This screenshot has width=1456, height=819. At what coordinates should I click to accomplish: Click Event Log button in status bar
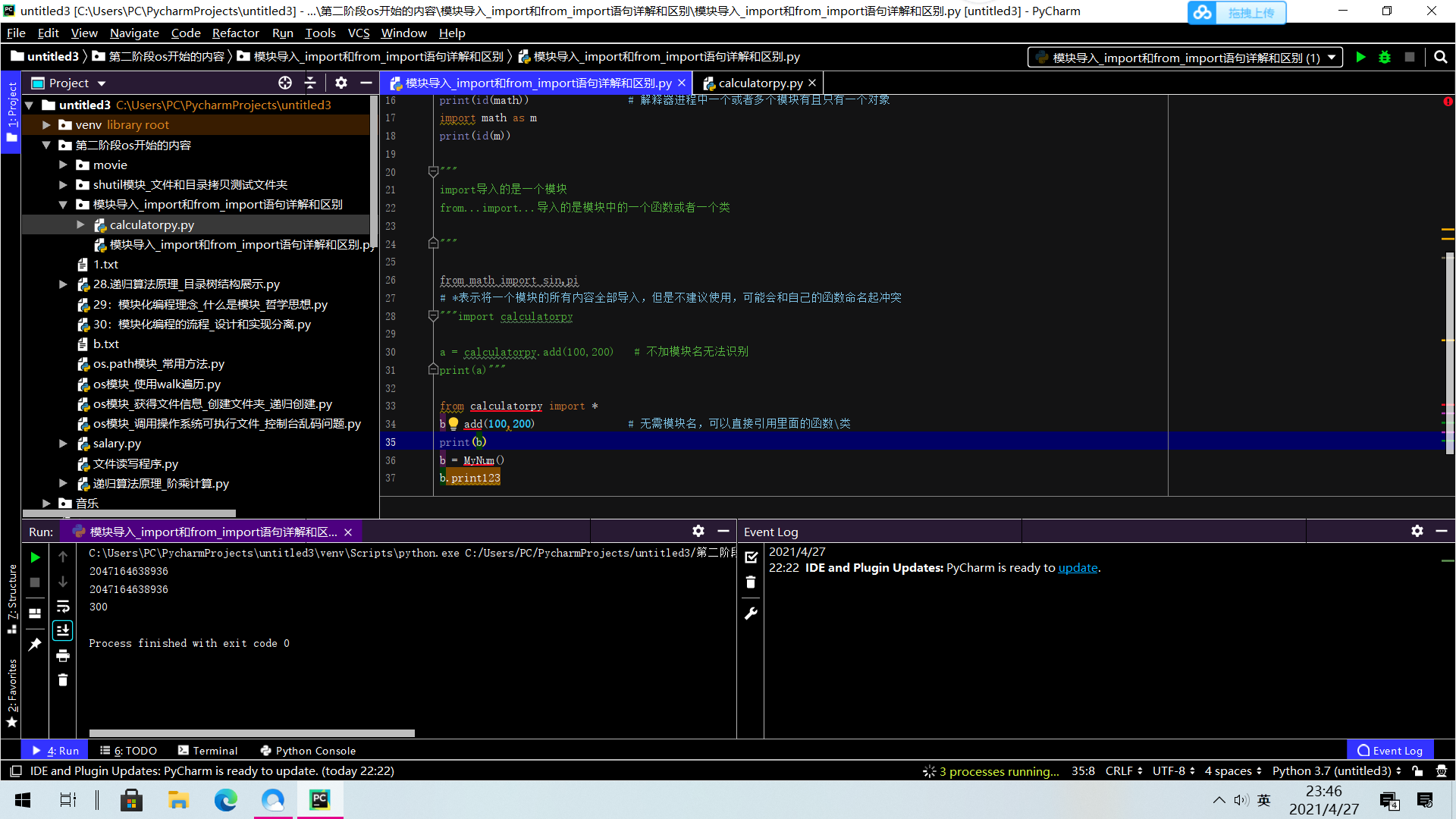[x=1390, y=751]
